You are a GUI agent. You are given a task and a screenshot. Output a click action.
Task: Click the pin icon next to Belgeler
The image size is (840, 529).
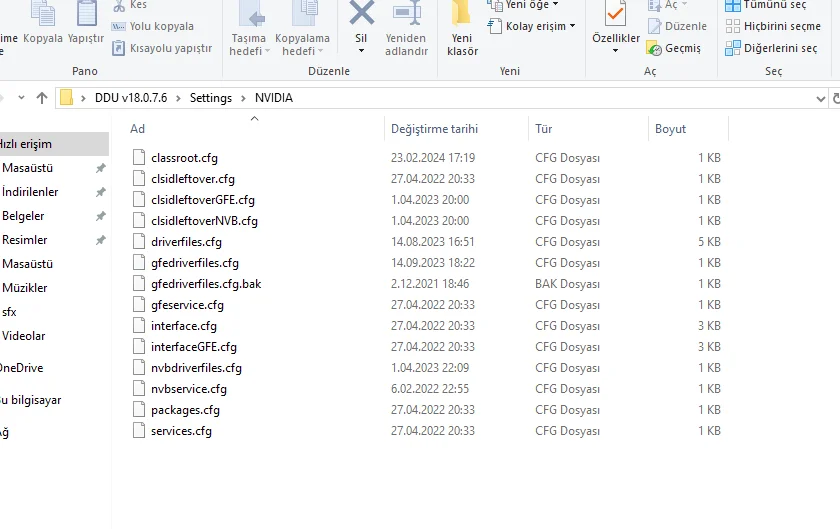click(100, 216)
